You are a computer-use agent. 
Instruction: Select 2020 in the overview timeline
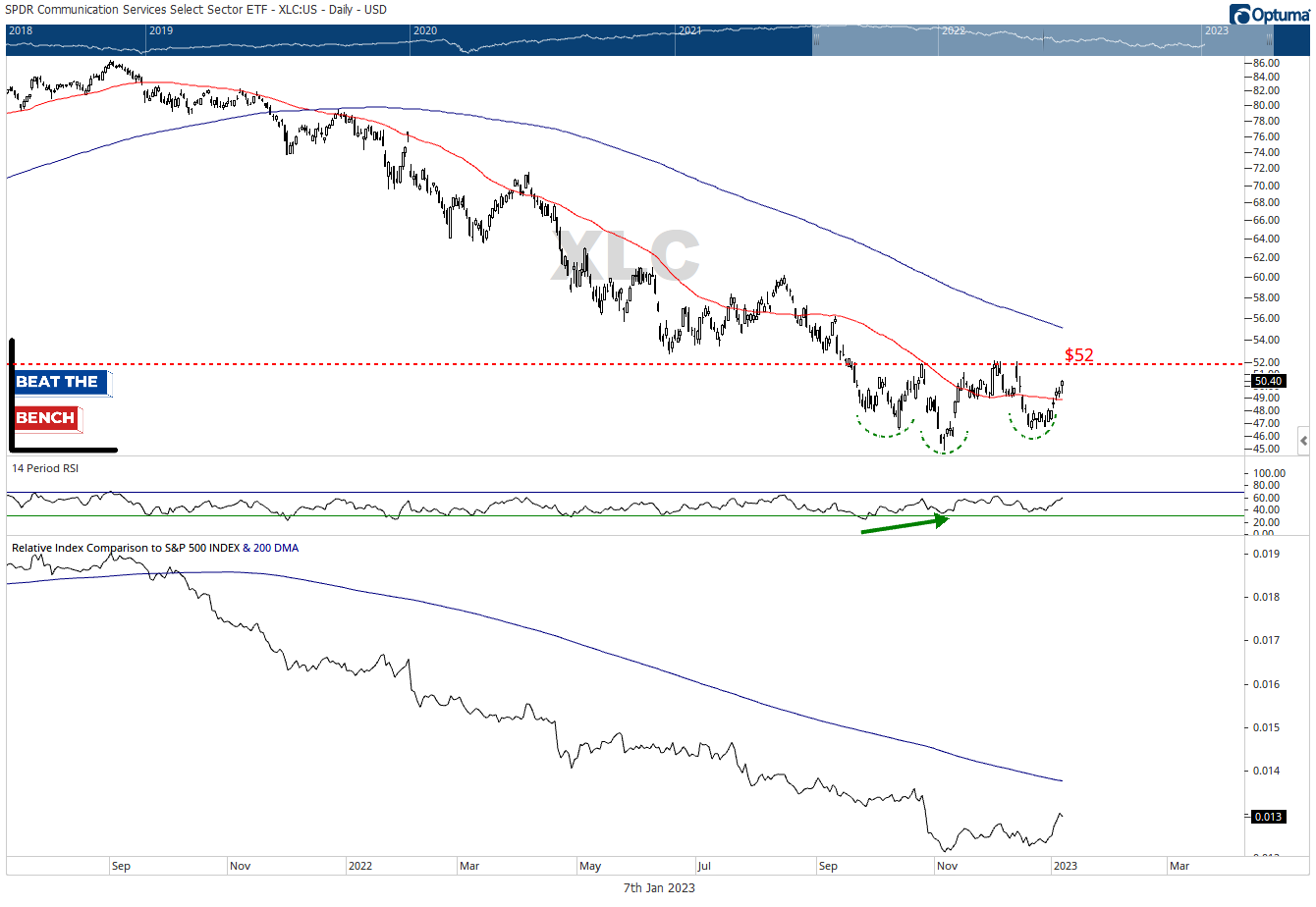[425, 30]
